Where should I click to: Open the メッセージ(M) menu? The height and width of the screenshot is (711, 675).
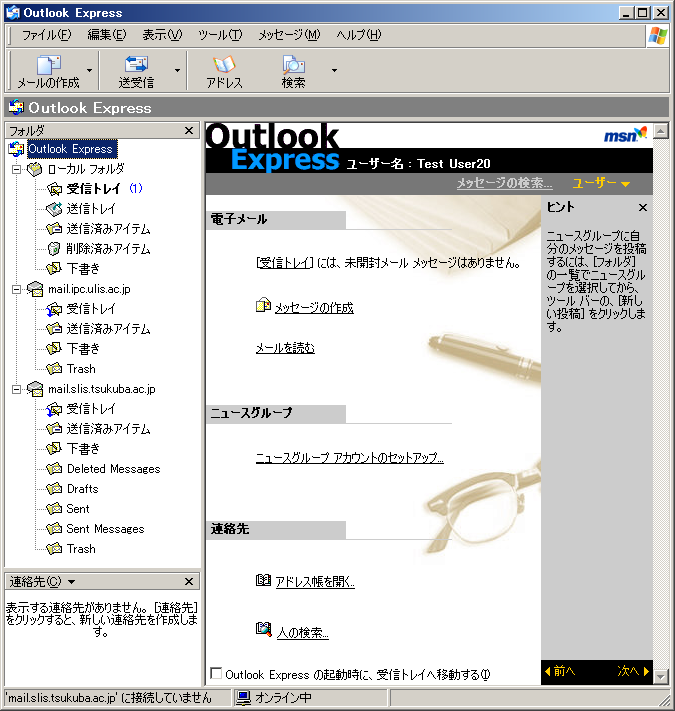pyautogui.click(x=289, y=35)
